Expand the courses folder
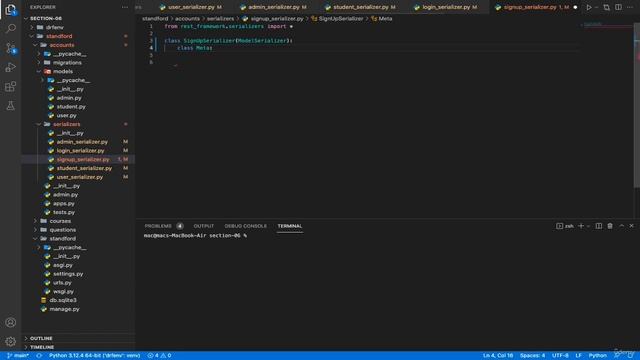 [x=78, y=221]
